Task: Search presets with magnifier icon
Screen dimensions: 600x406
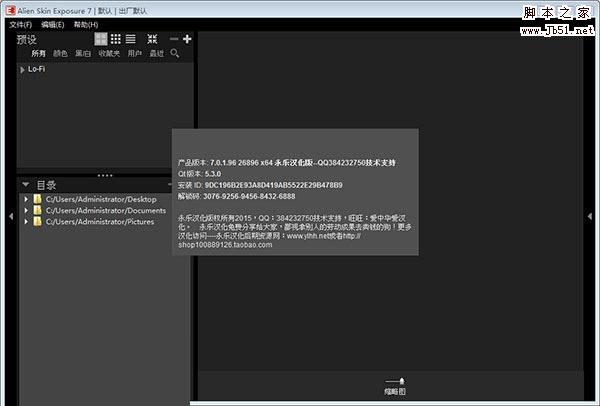Action: pos(175,53)
